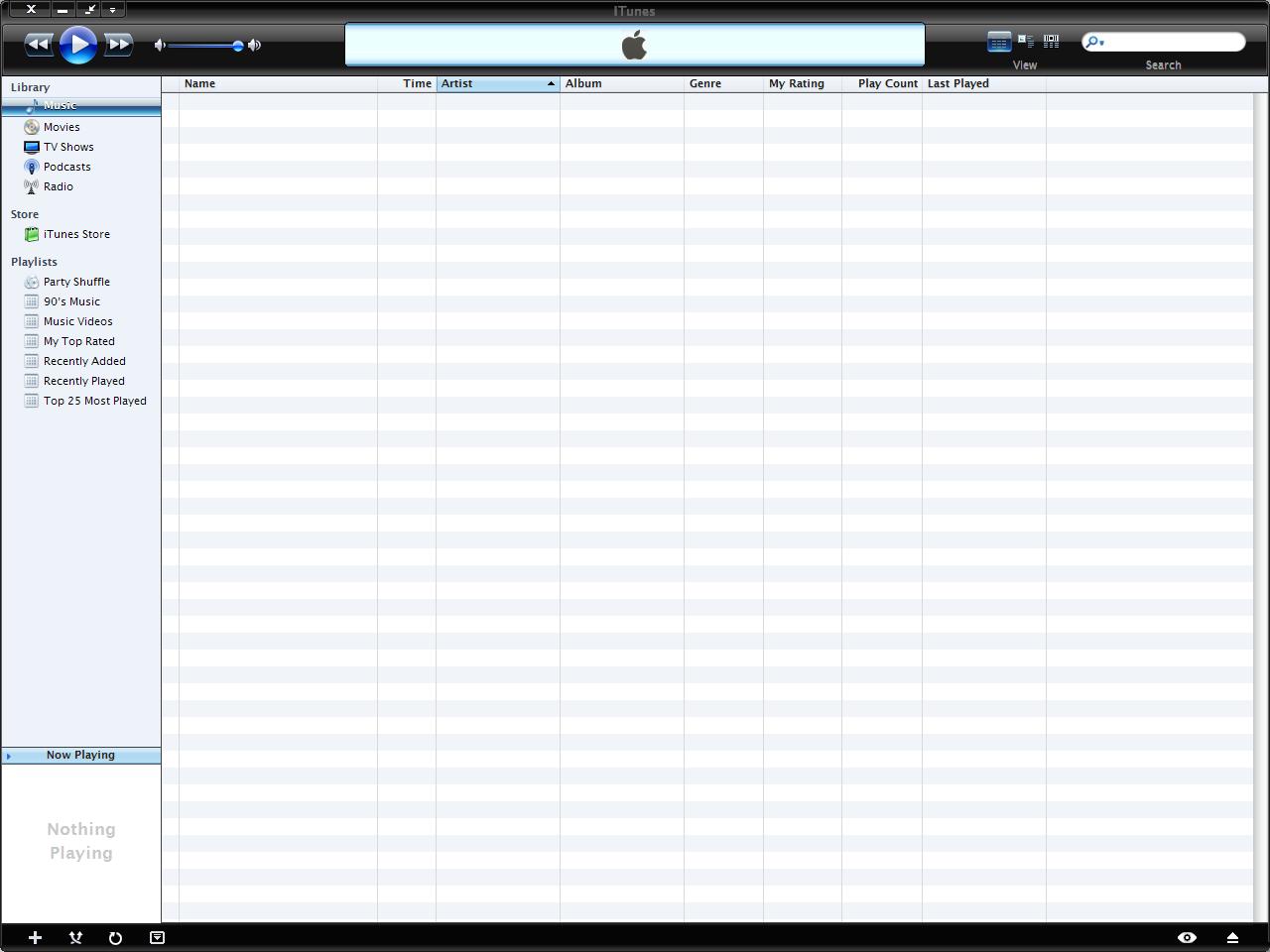Click the green iTunes Store bag icon

point(32,234)
